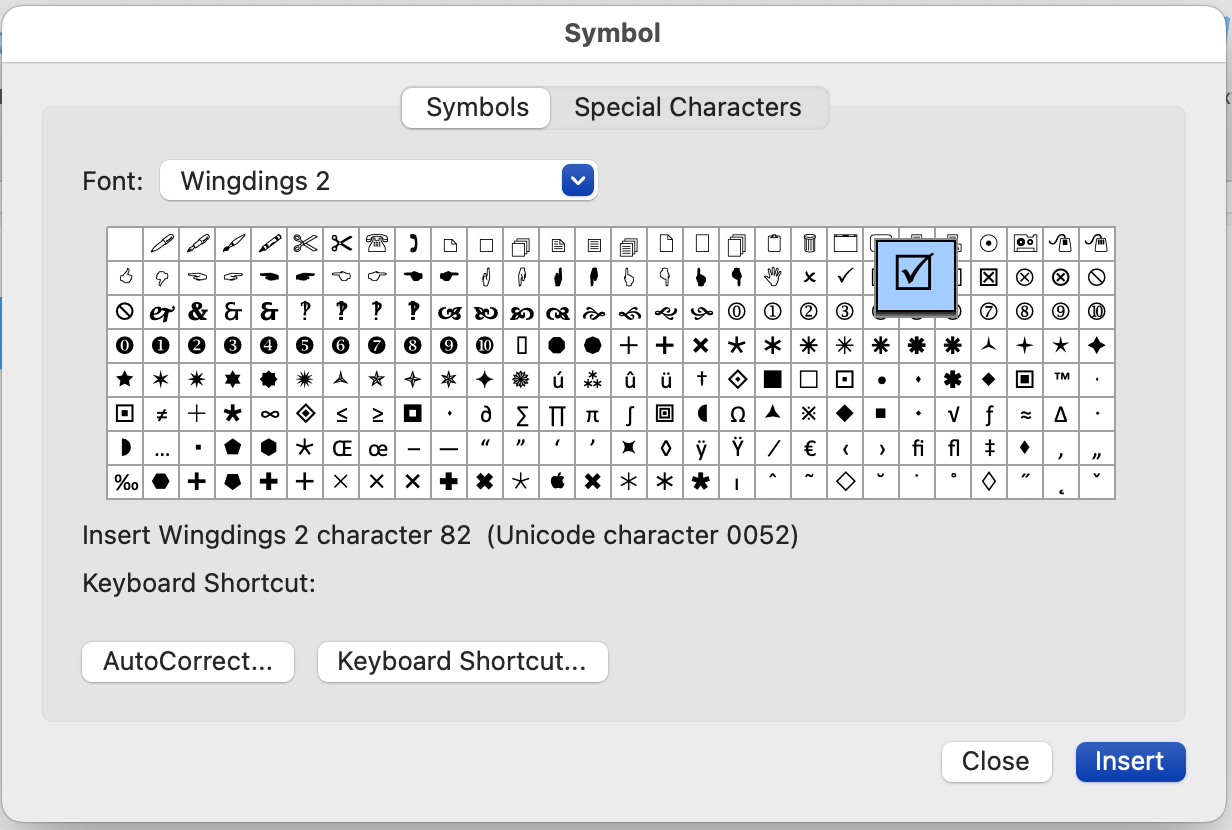1232x830 pixels.
Task: Select the euro currency symbol
Action: (809, 447)
